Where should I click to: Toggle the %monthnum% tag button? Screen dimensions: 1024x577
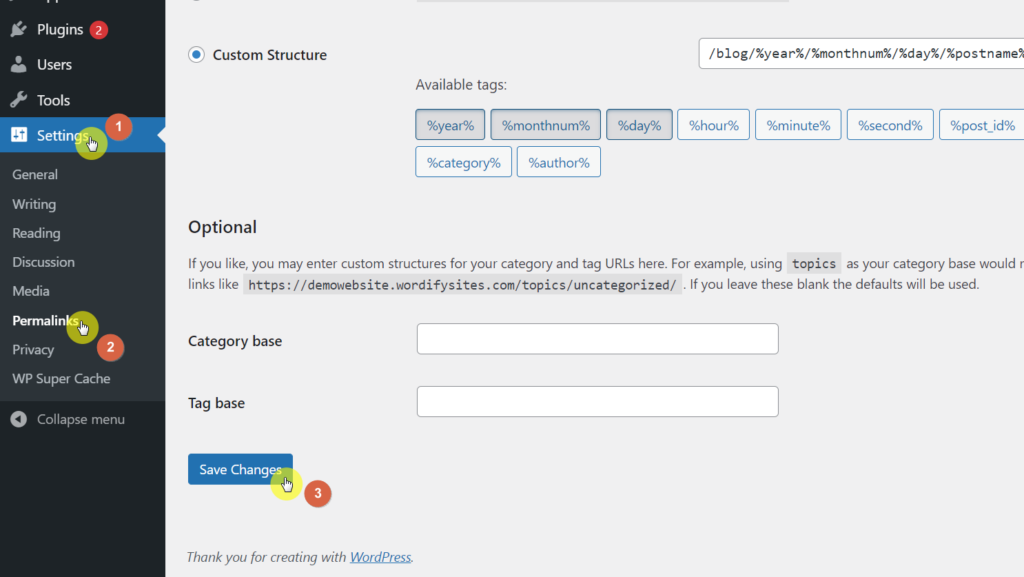(545, 125)
